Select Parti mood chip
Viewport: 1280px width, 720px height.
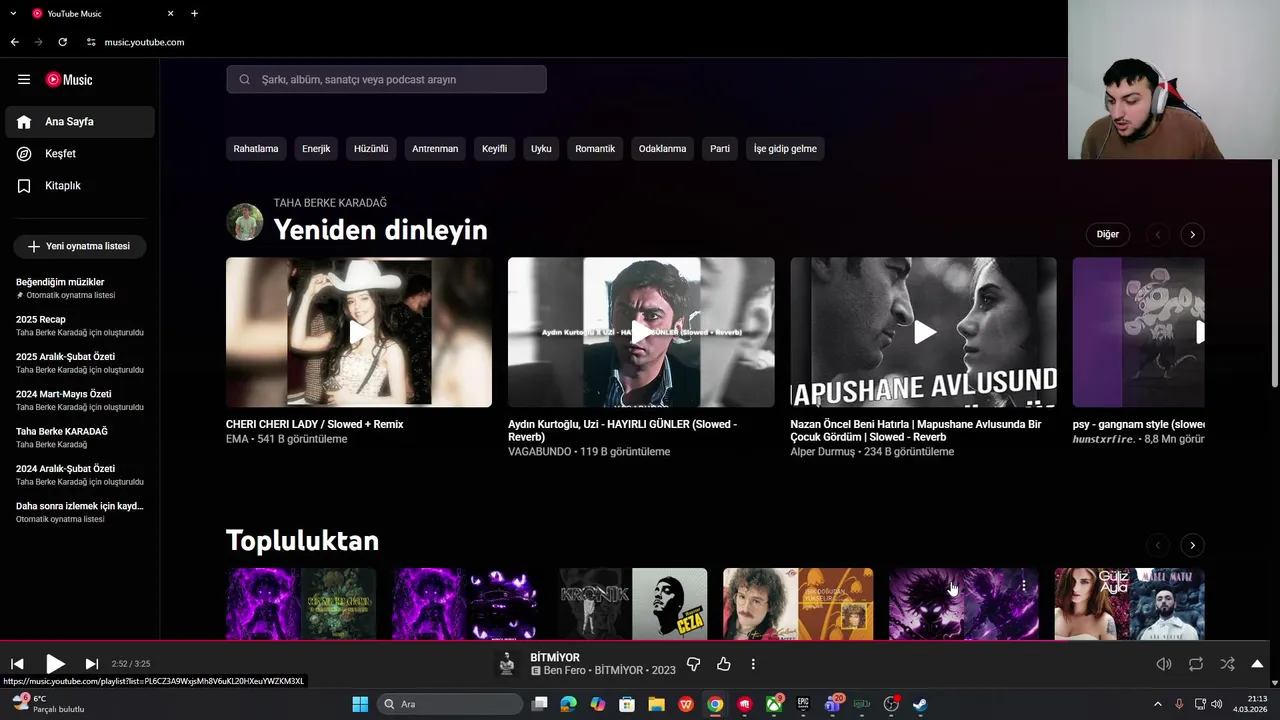click(720, 149)
